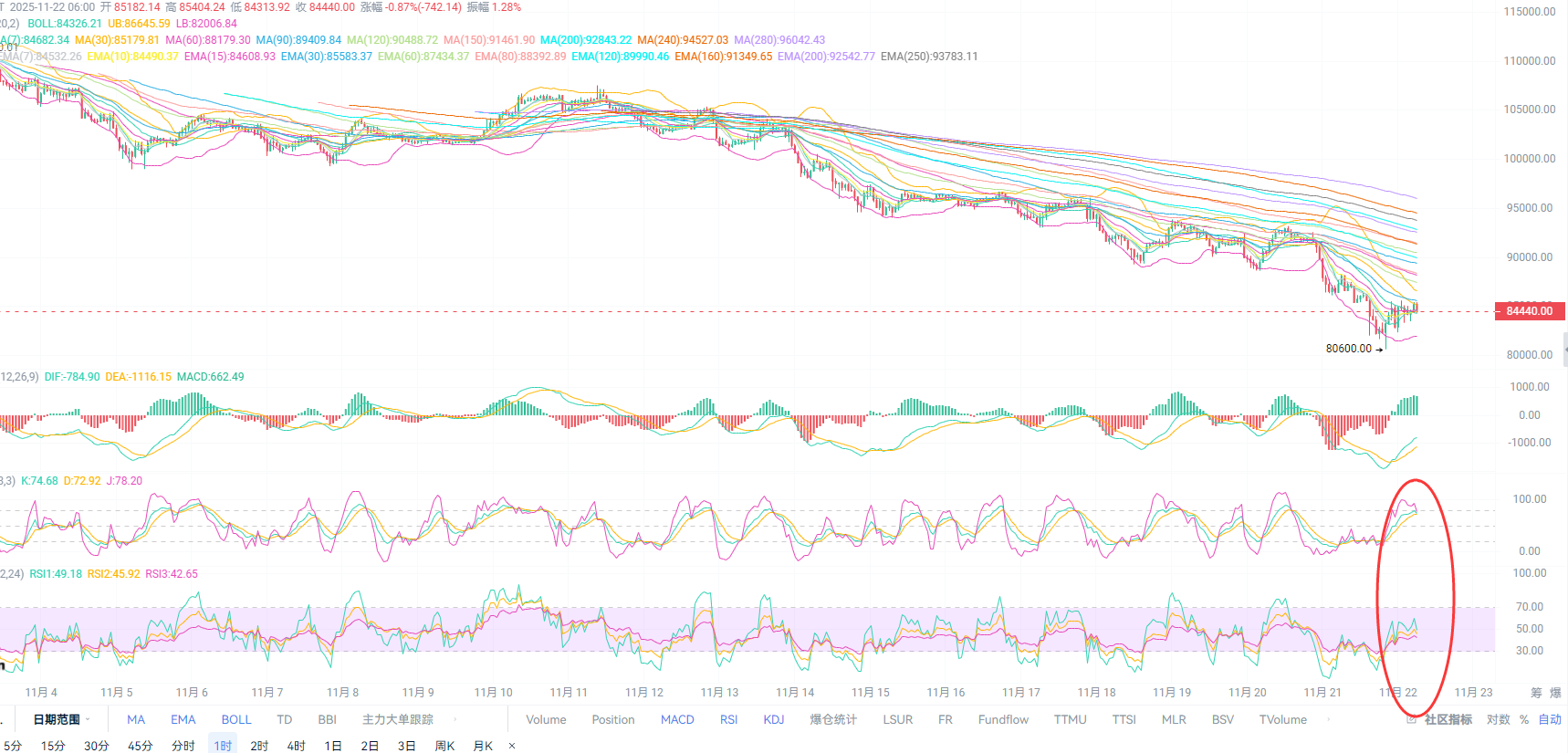Close the timeframe bar with the X icon
The height and width of the screenshot is (753, 1568).
[x=512, y=746]
